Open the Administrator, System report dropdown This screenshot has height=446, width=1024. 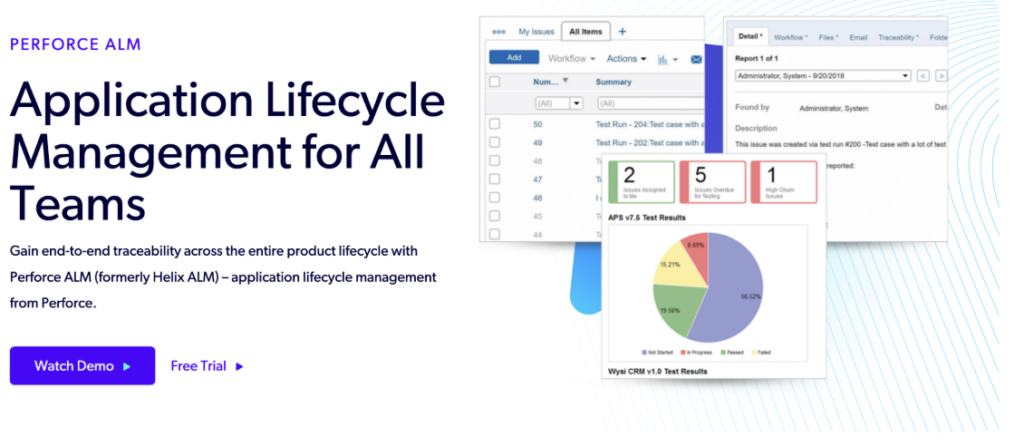822,75
